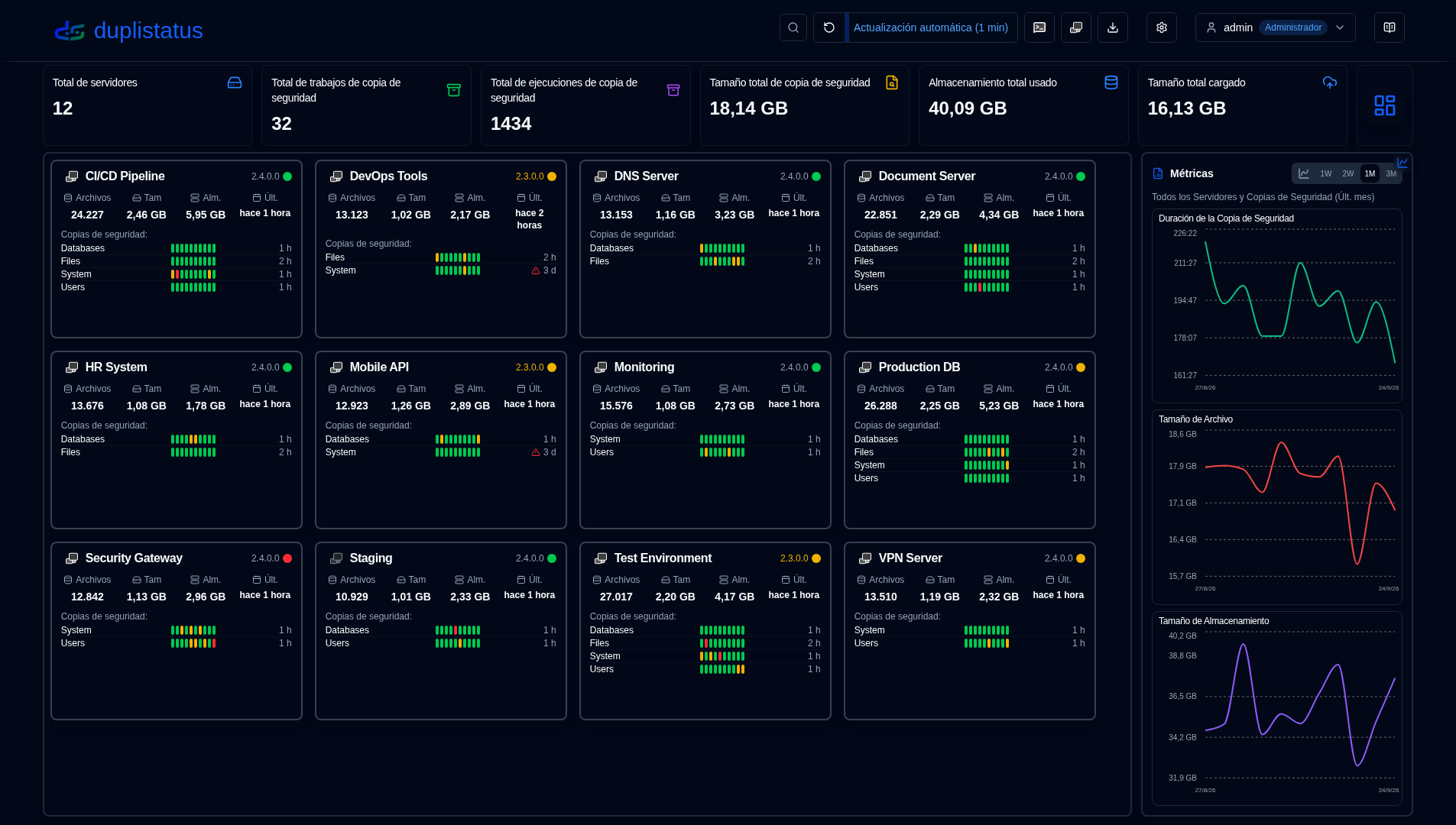Click status bars of CI/CD Pipeline System backup
The width and height of the screenshot is (1456, 825).
[x=193, y=274]
